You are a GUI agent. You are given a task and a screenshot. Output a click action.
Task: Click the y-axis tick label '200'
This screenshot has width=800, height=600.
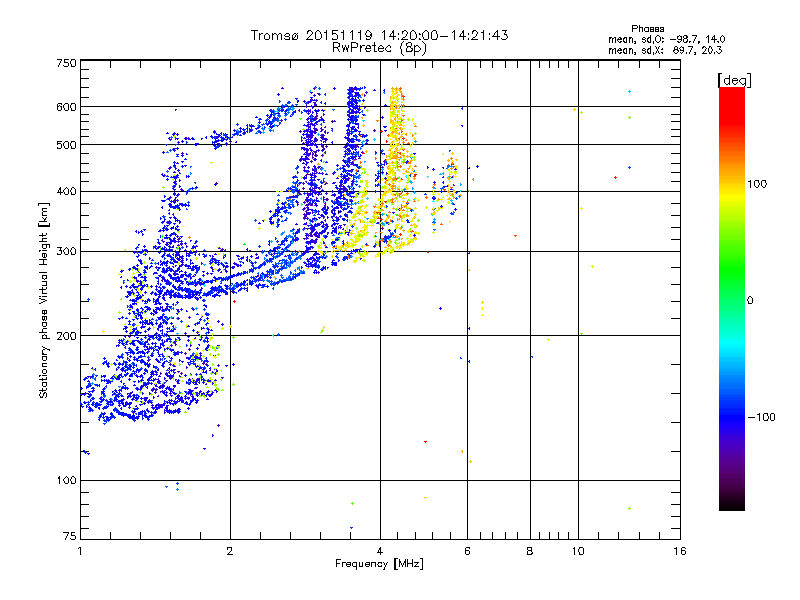coord(67,336)
